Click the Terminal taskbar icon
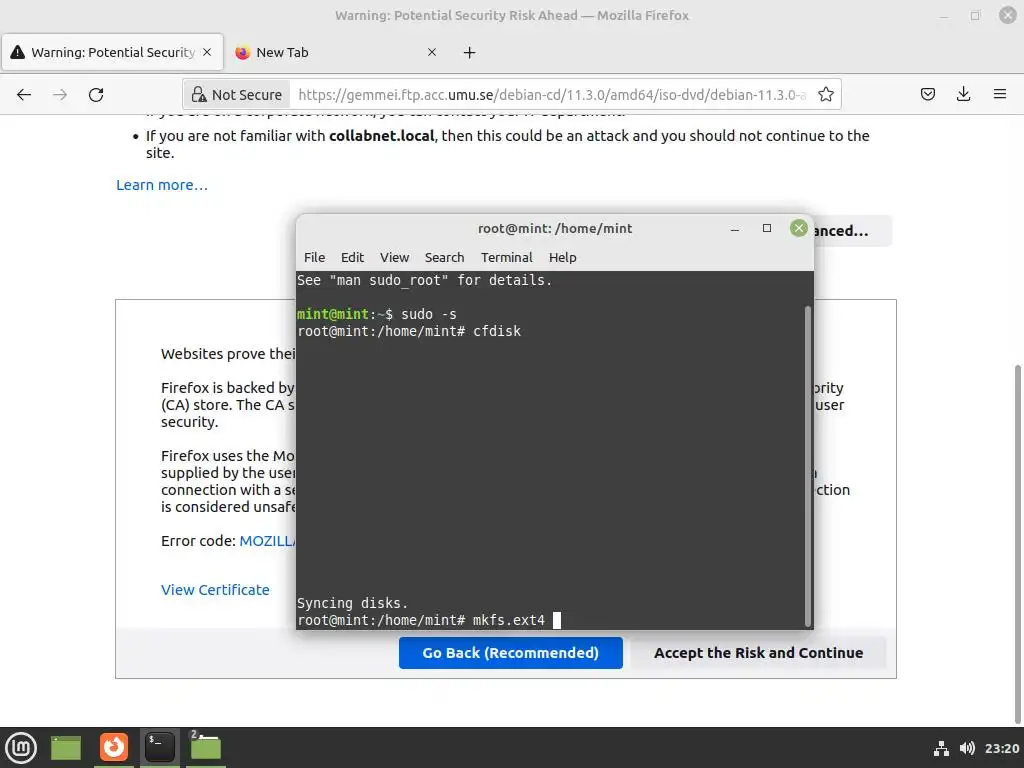This screenshot has height=768, width=1024. pyautogui.click(x=160, y=747)
